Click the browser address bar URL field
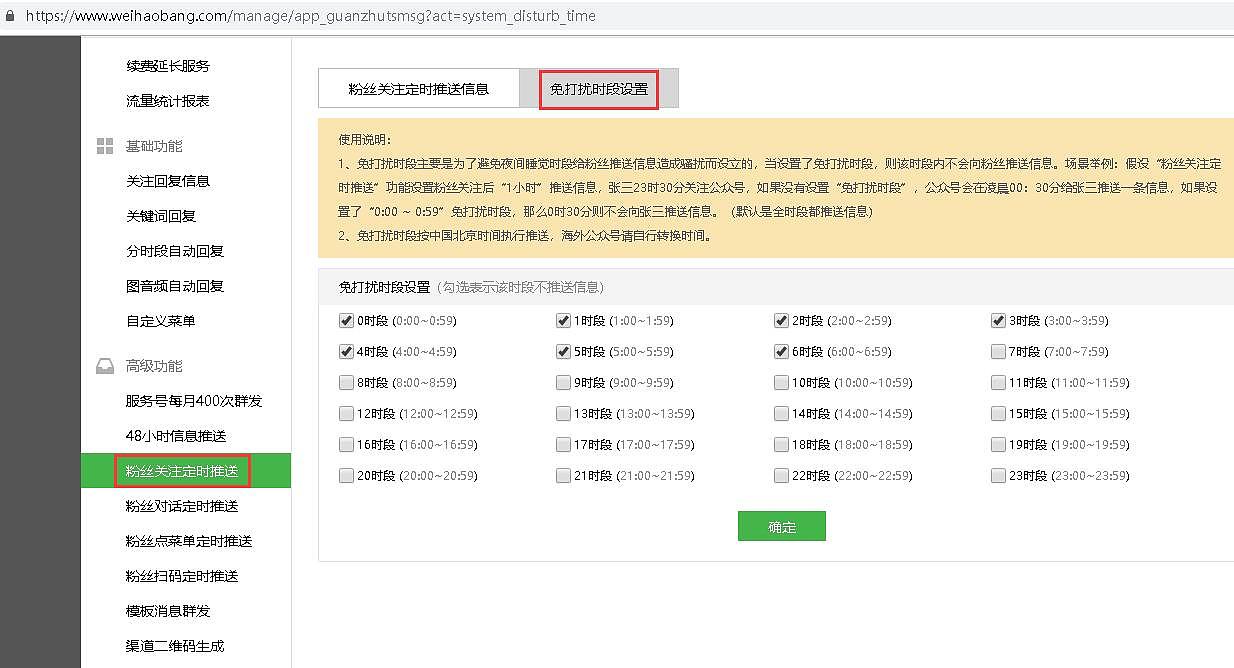Viewport: 1234px width, 668px height. (x=300, y=16)
